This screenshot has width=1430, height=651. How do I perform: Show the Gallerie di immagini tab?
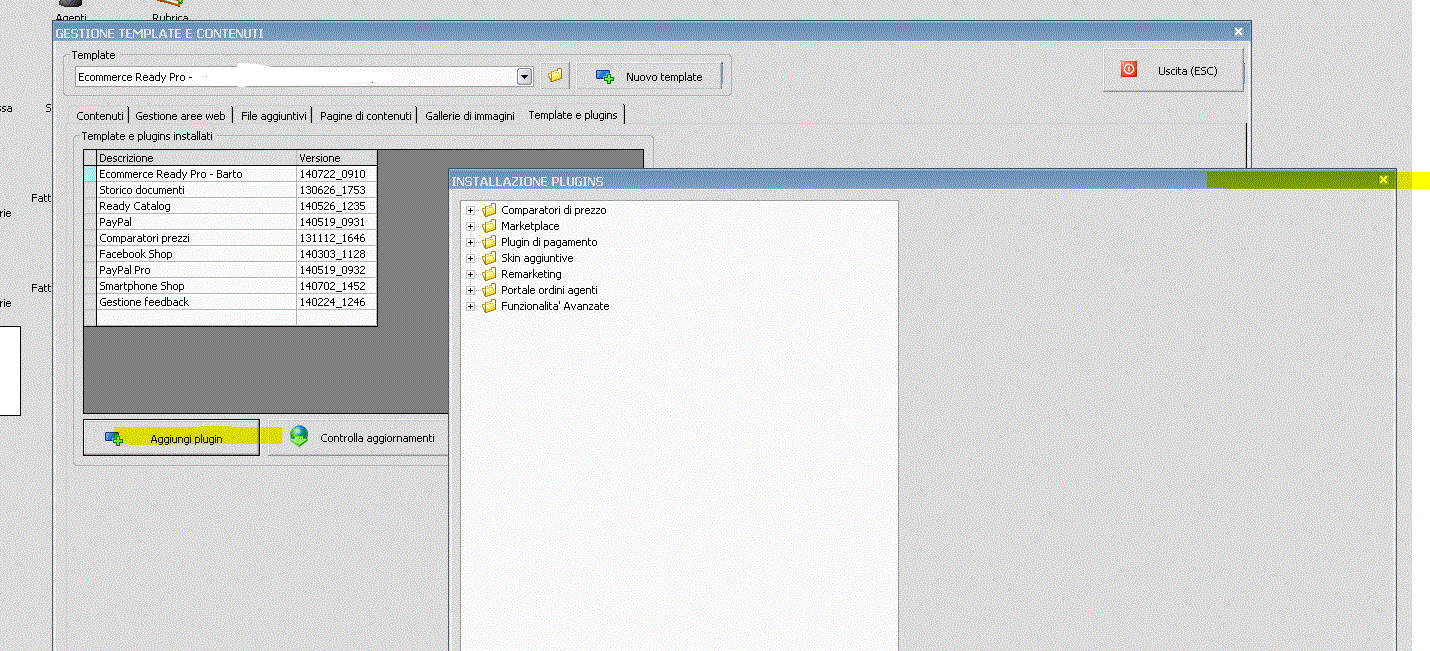[x=470, y=116]
